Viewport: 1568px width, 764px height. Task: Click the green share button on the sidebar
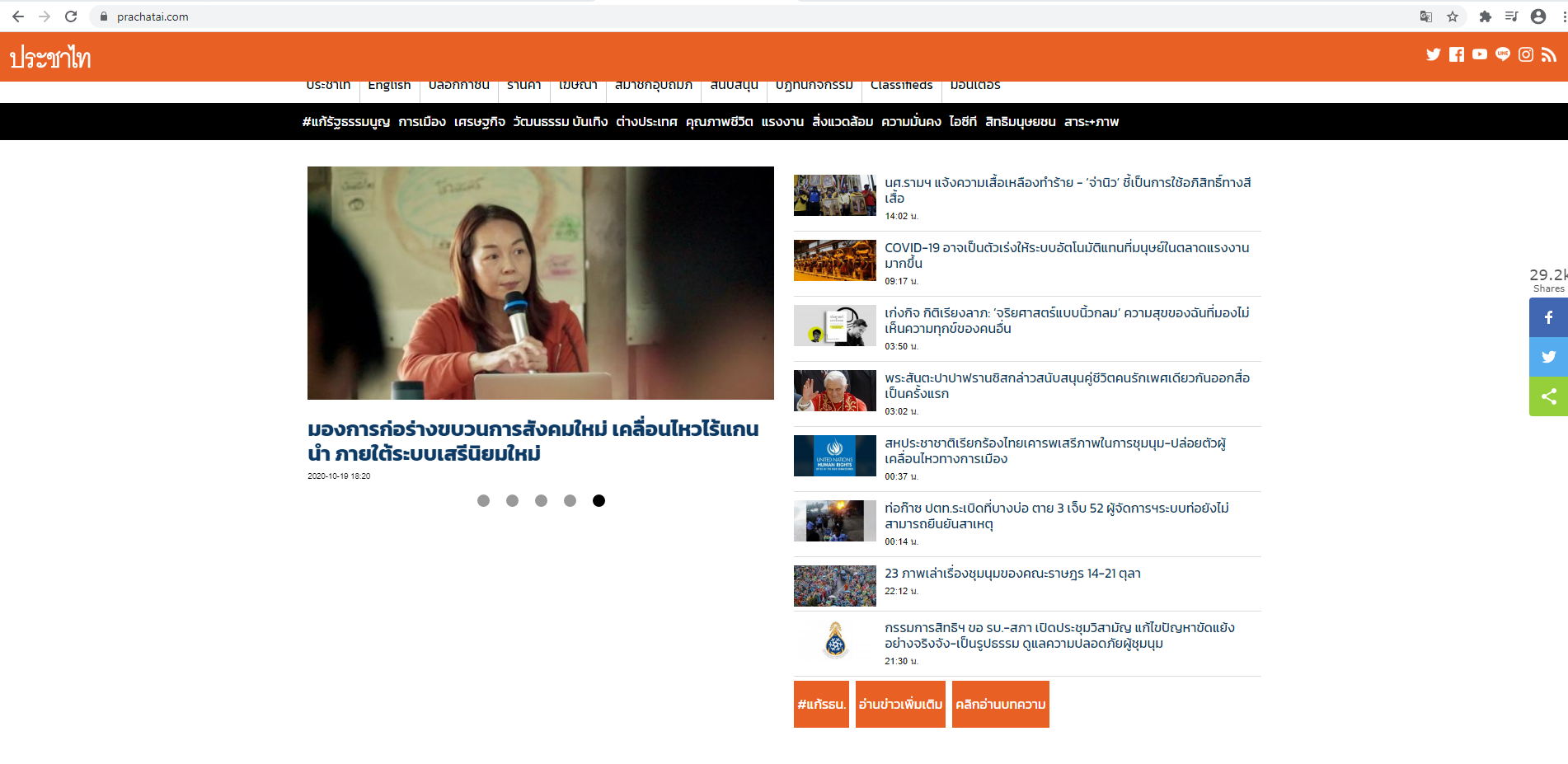tap(1548, 396)
